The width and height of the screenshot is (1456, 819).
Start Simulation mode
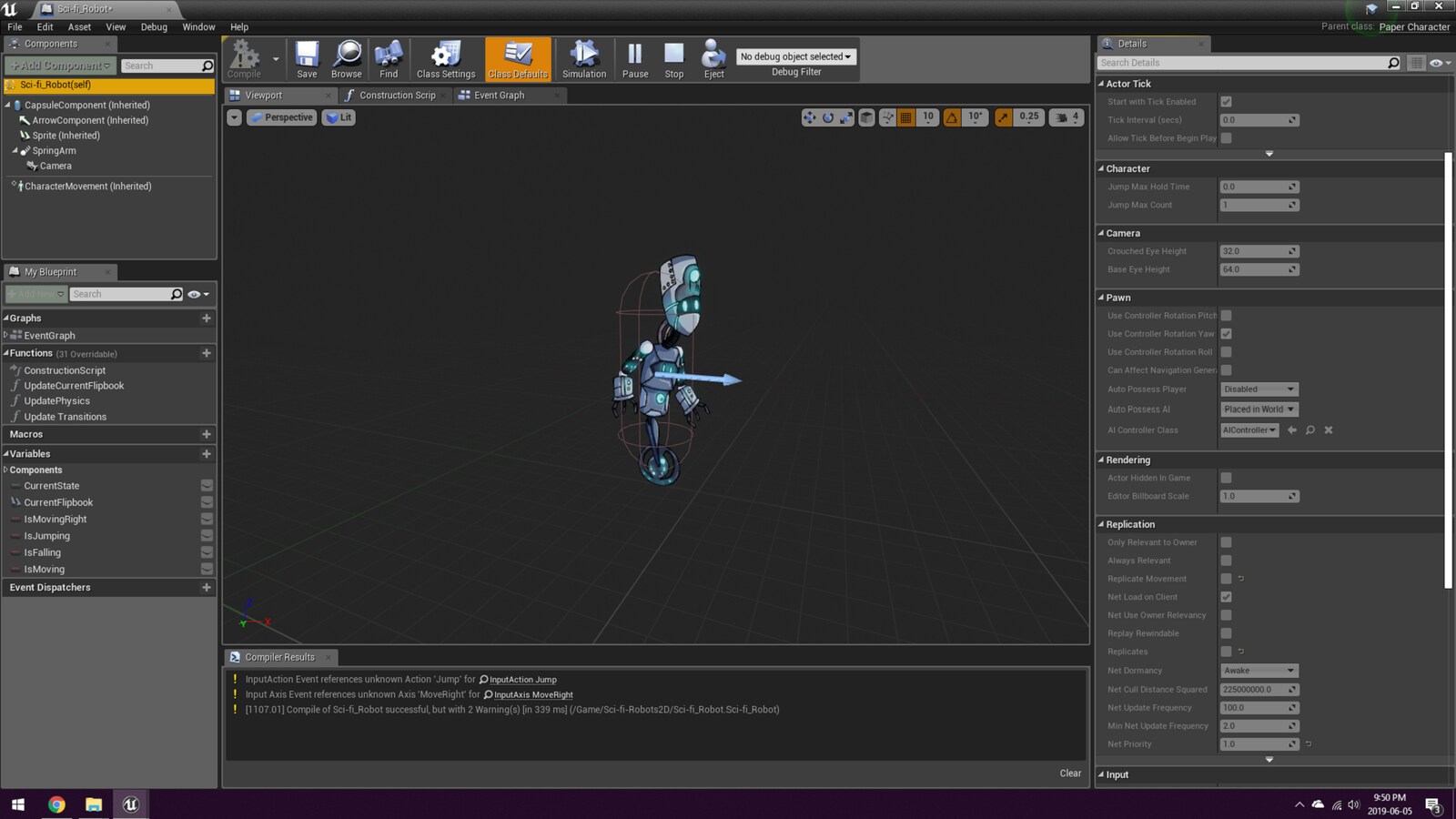(583, 57)
